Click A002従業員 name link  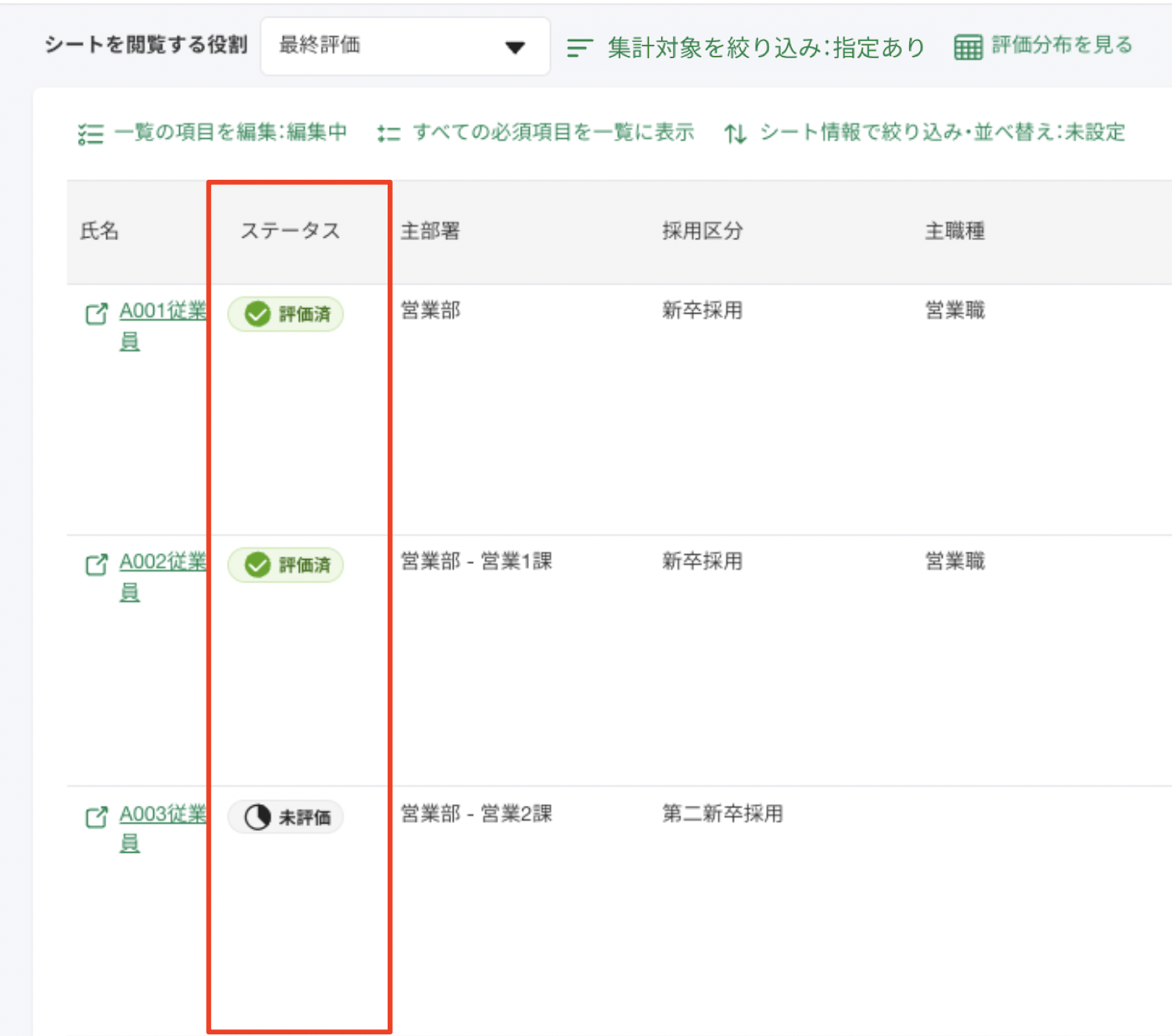point(162,562)
